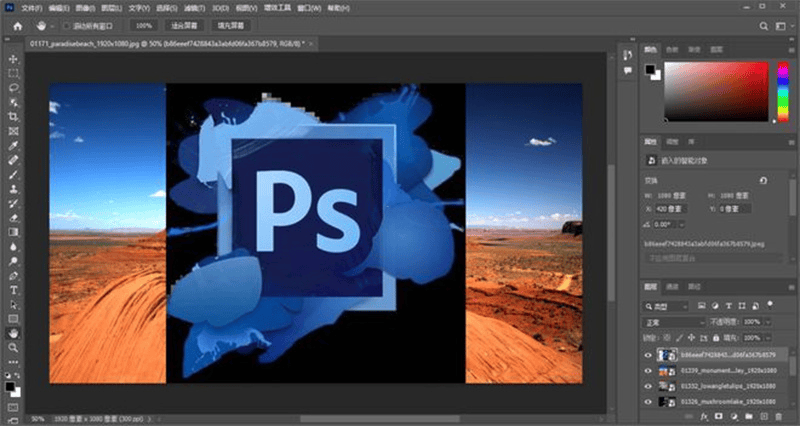Click the trash icon to delete layer
This screenshot has height=426, width=800.
click(779, 417)
